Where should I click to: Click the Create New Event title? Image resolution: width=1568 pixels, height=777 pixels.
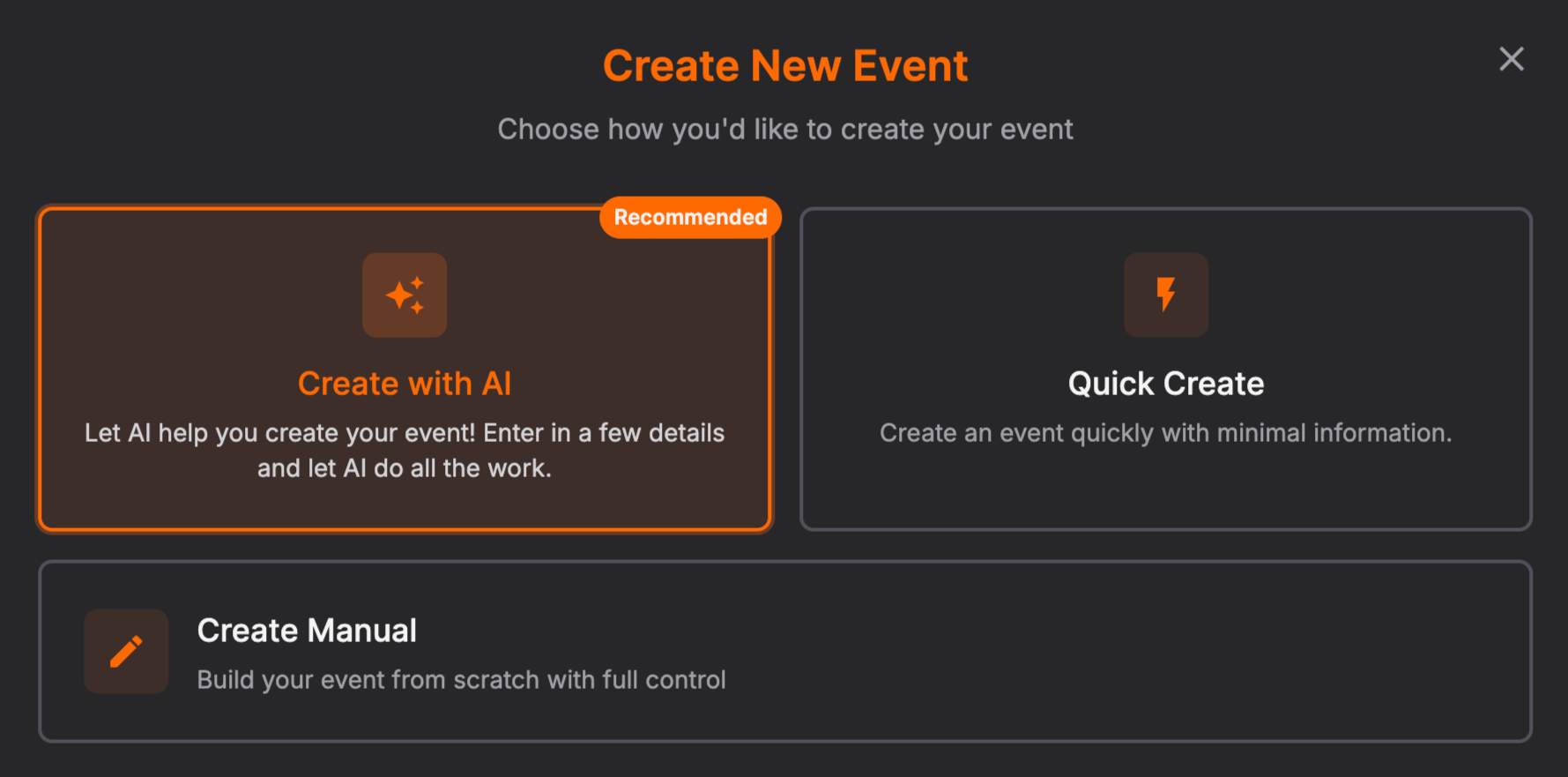784,64
